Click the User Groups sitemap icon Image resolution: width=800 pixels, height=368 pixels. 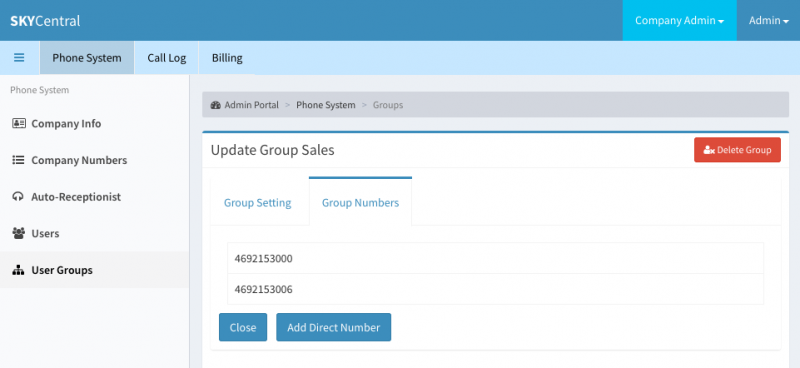click(18, 270)
